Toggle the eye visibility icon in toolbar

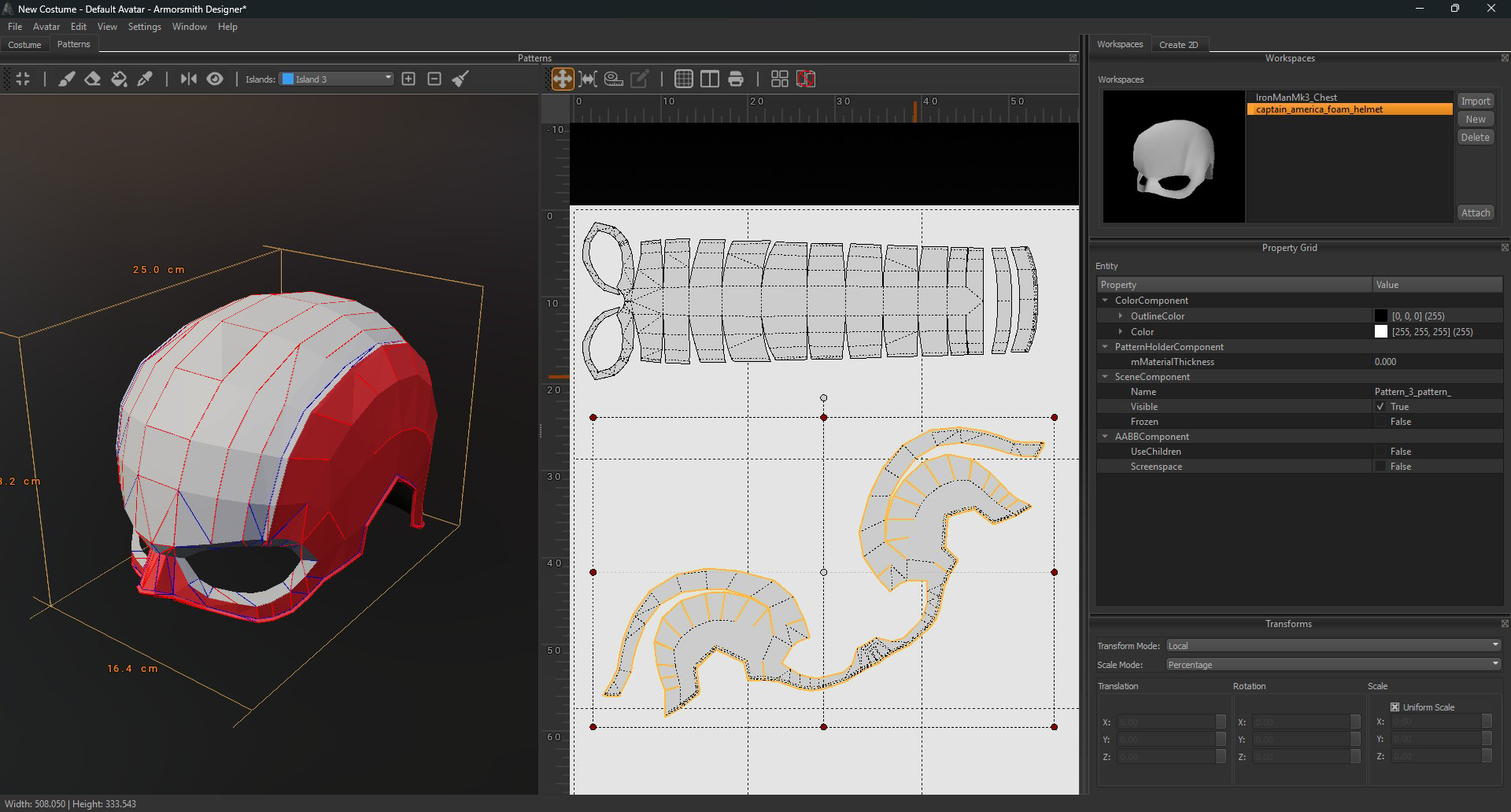215,79
